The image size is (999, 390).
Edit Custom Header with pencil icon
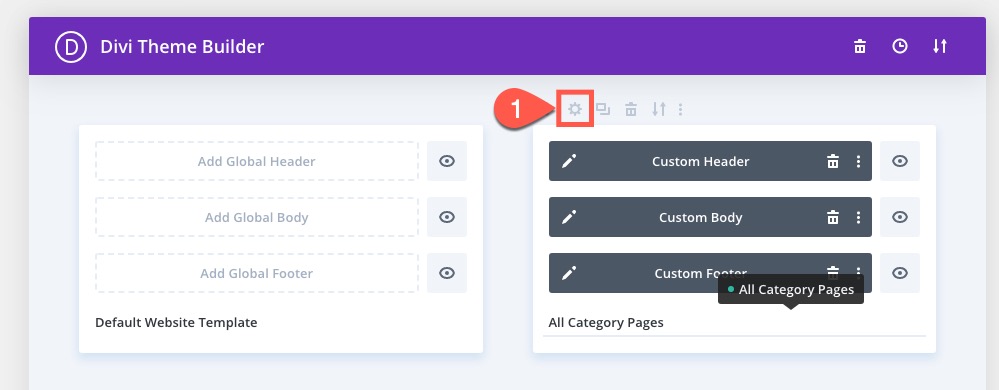pos(569,161)
